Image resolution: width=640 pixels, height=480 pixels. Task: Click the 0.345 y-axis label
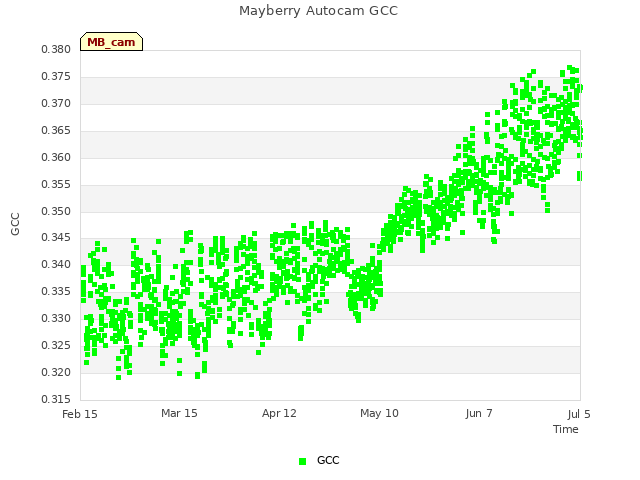coord(56,237)
